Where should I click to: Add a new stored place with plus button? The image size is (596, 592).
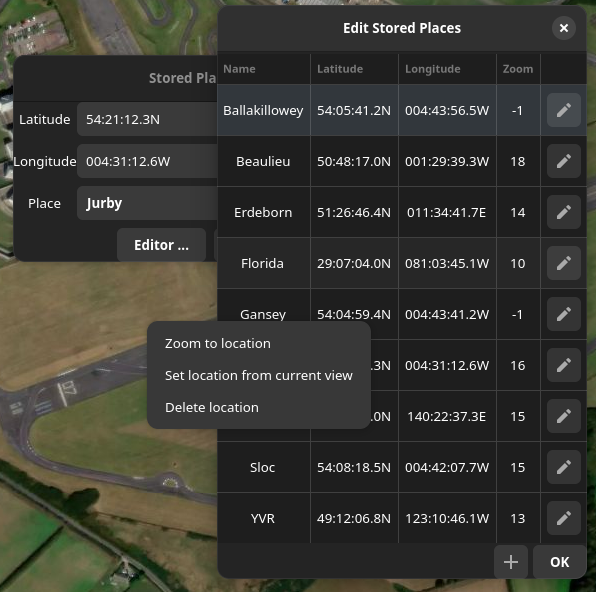(x=510, y=562)
